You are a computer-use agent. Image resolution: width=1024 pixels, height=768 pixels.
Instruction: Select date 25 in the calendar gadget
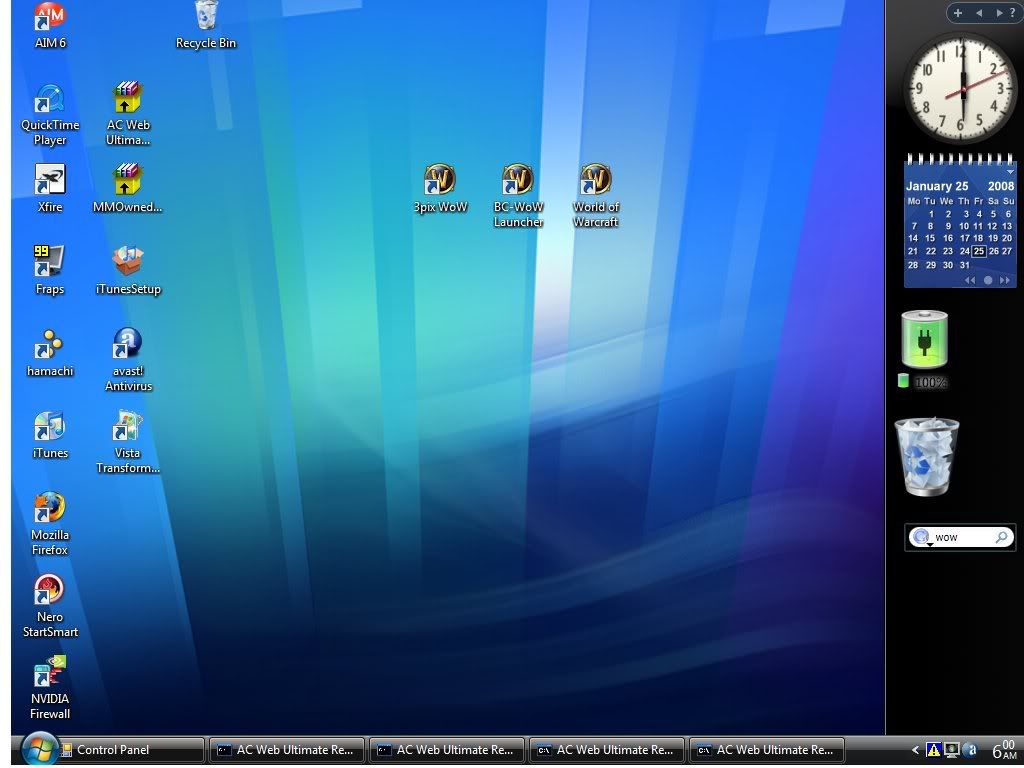click(978, 251)
